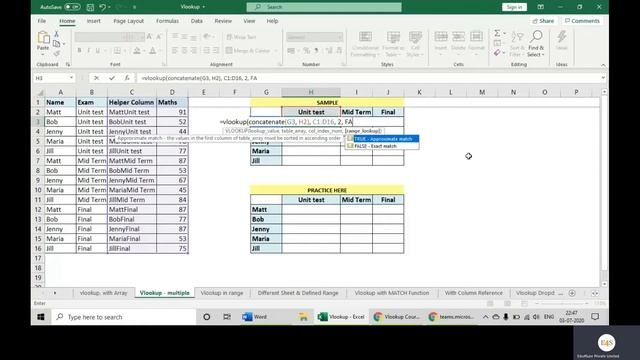Expand the Name Box dropdown
640x360 pixels.
click(x=71, y=78)
